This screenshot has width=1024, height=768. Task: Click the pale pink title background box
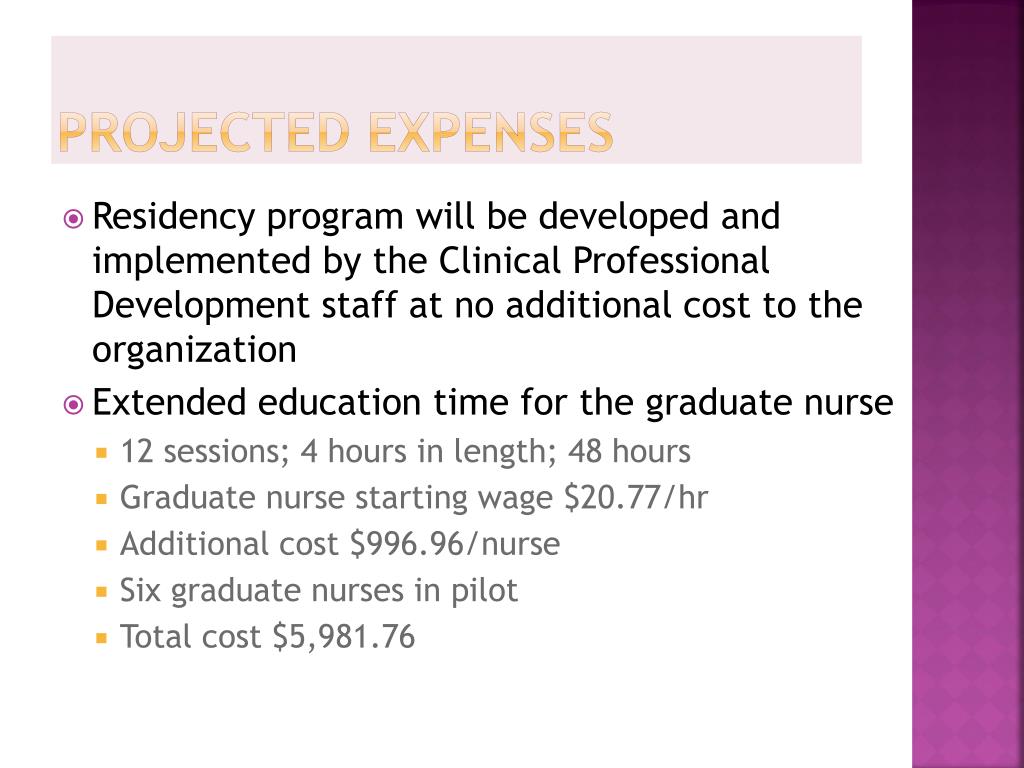[x=456, y=100]
